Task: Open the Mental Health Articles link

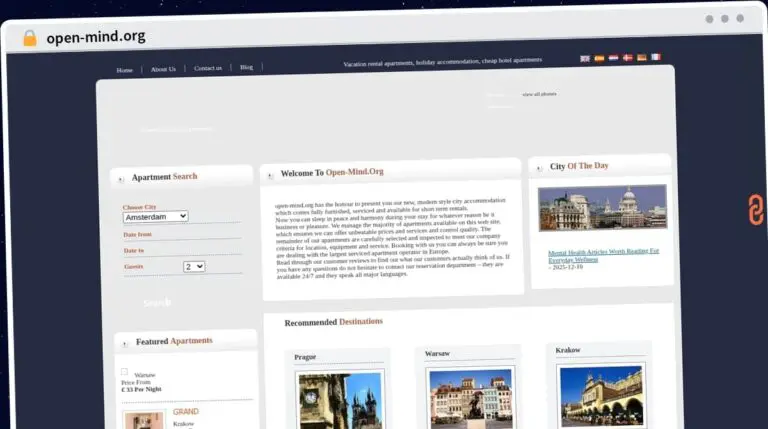Action: 603,255
